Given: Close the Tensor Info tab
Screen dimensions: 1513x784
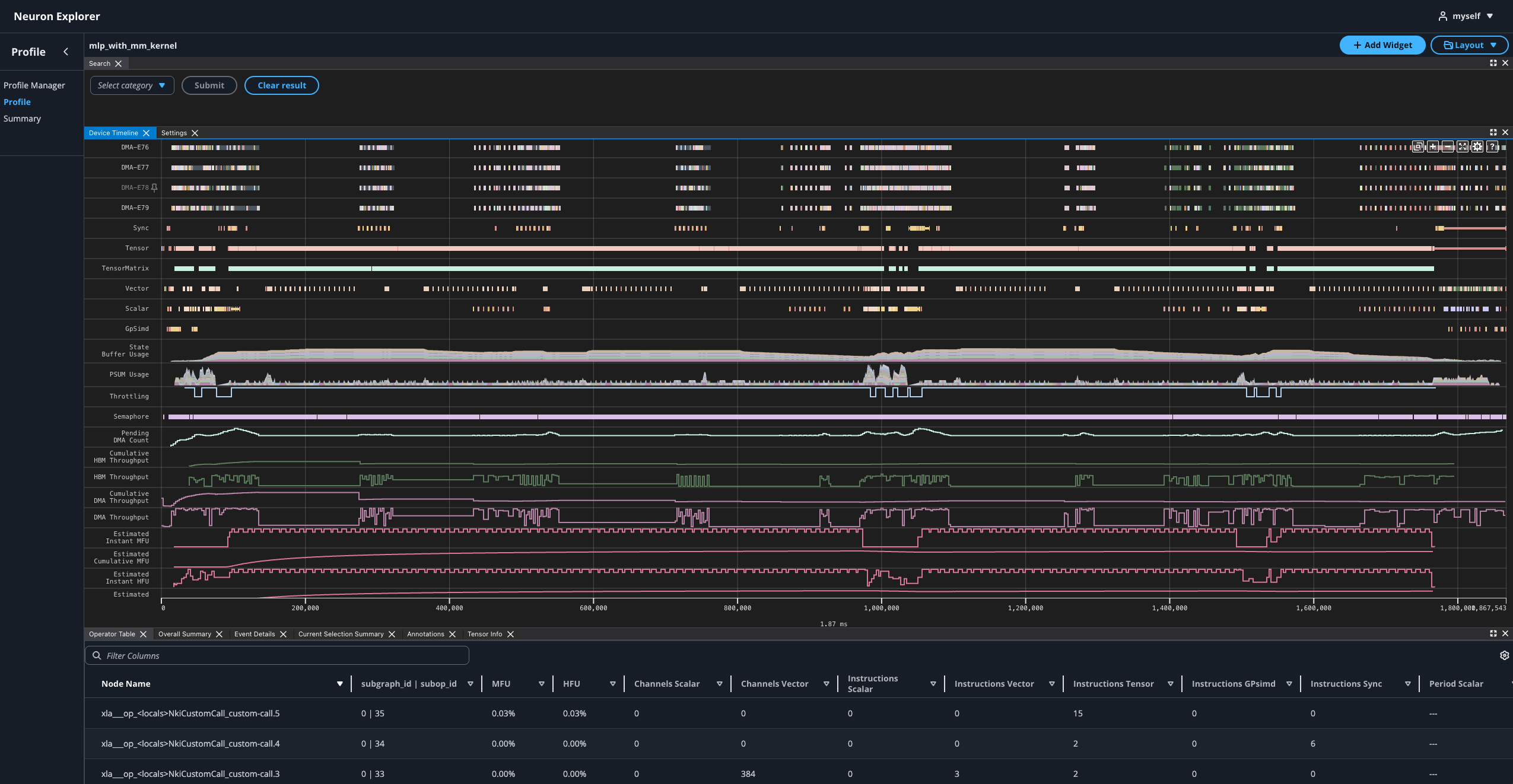Looking at the screenshot, I should (510, 634).
